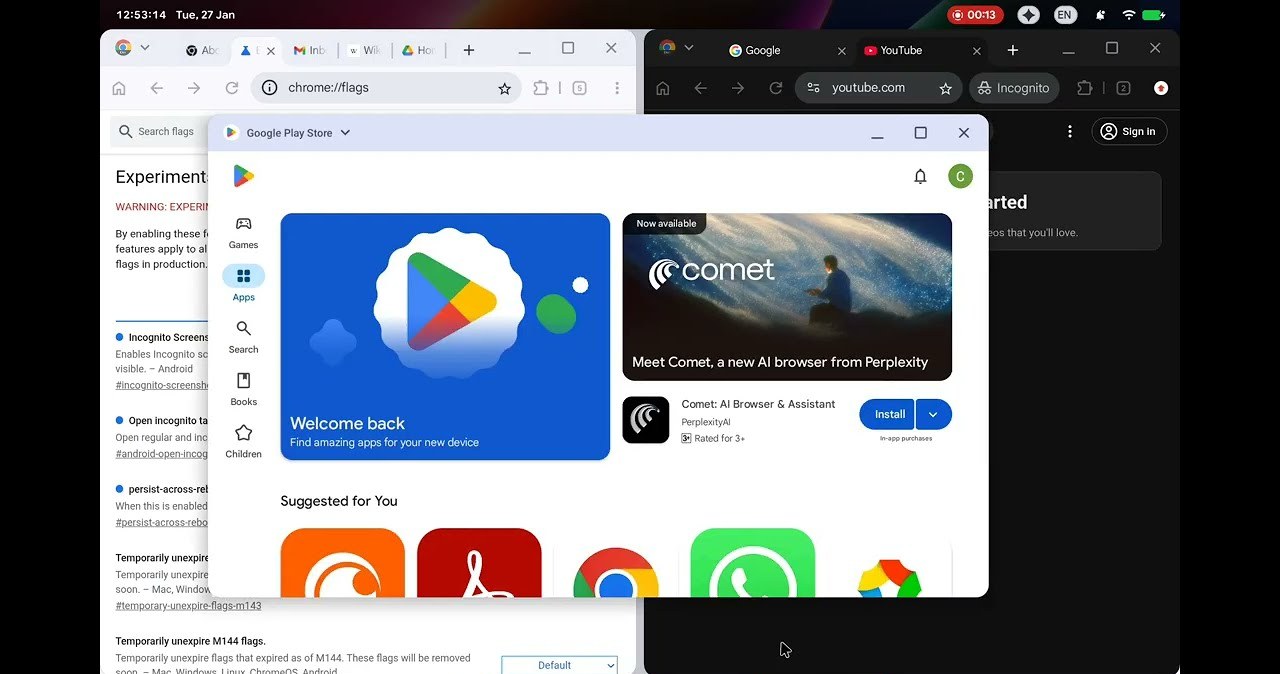
Task: Expand the Default dropdown for M143 flags
Action: 559,664
